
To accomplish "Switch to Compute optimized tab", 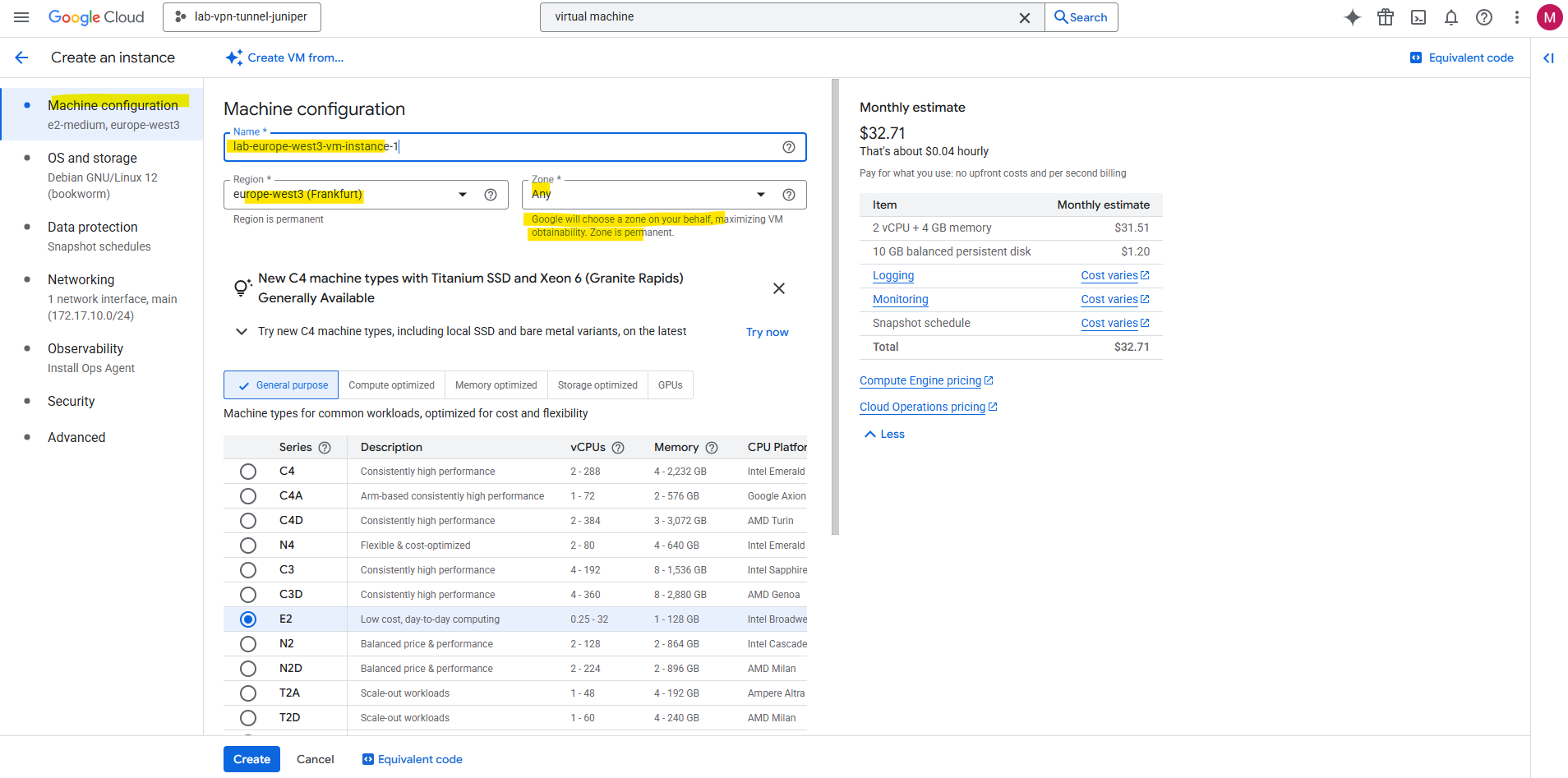I will coord(391,385).
